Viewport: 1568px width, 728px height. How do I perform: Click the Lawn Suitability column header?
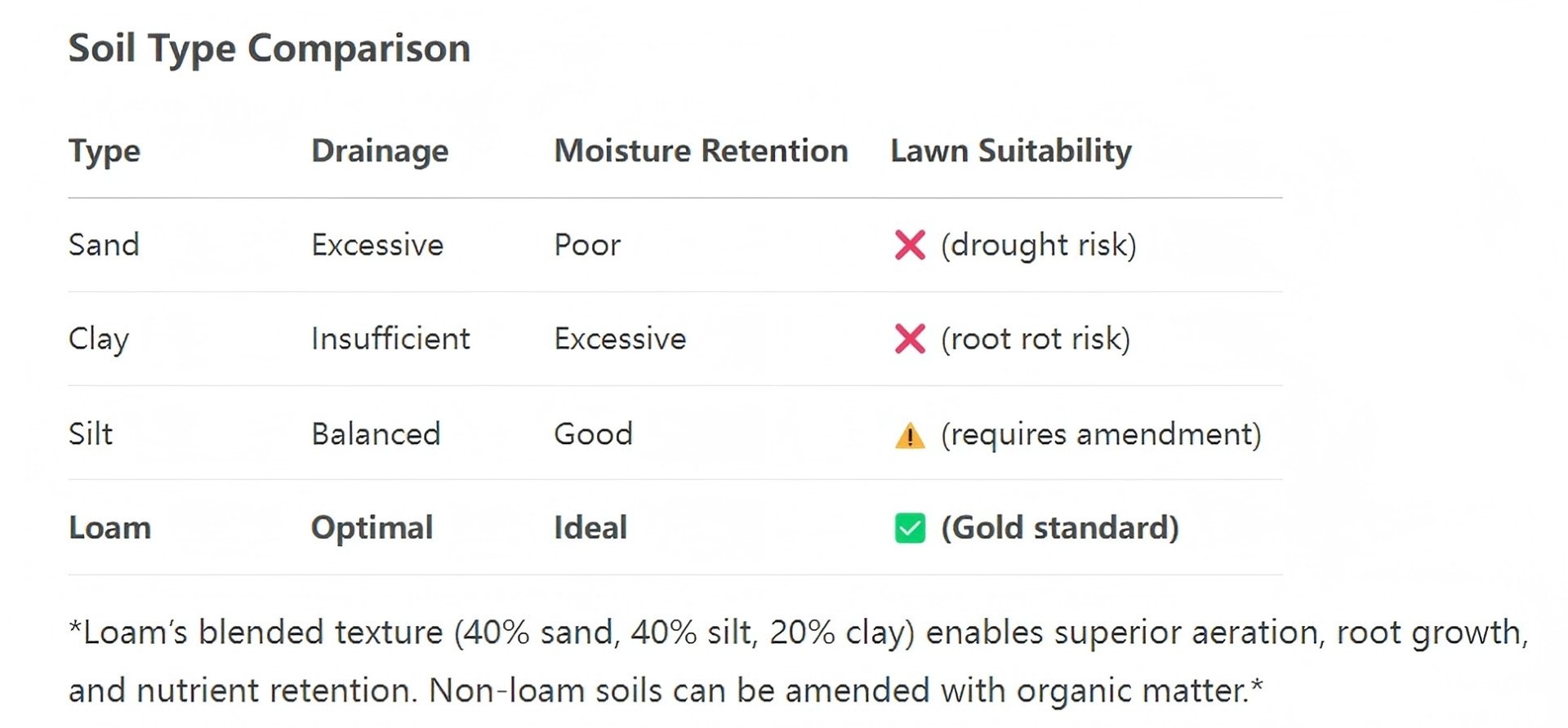1011,152
